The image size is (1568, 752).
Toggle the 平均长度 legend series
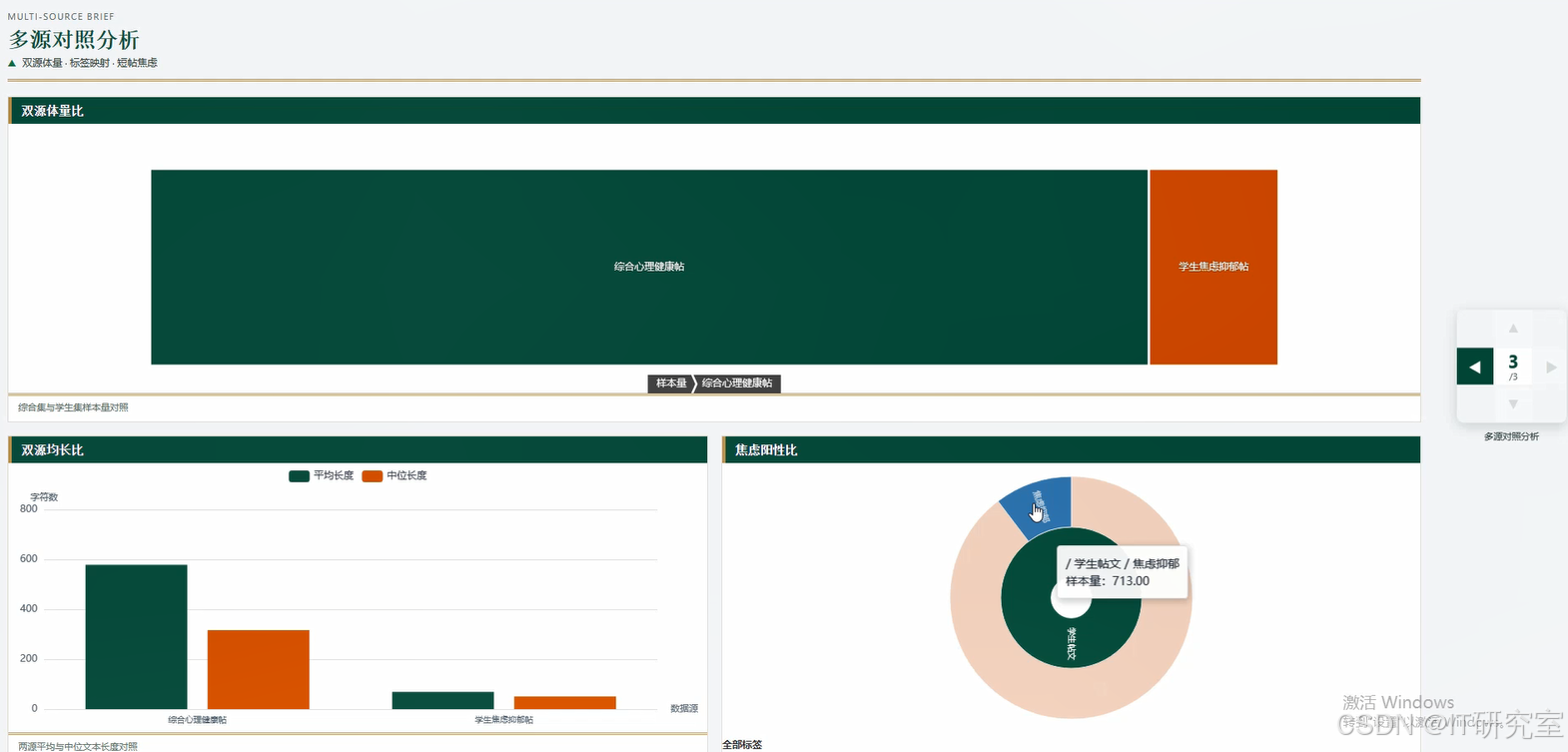(x=322, y=476)
